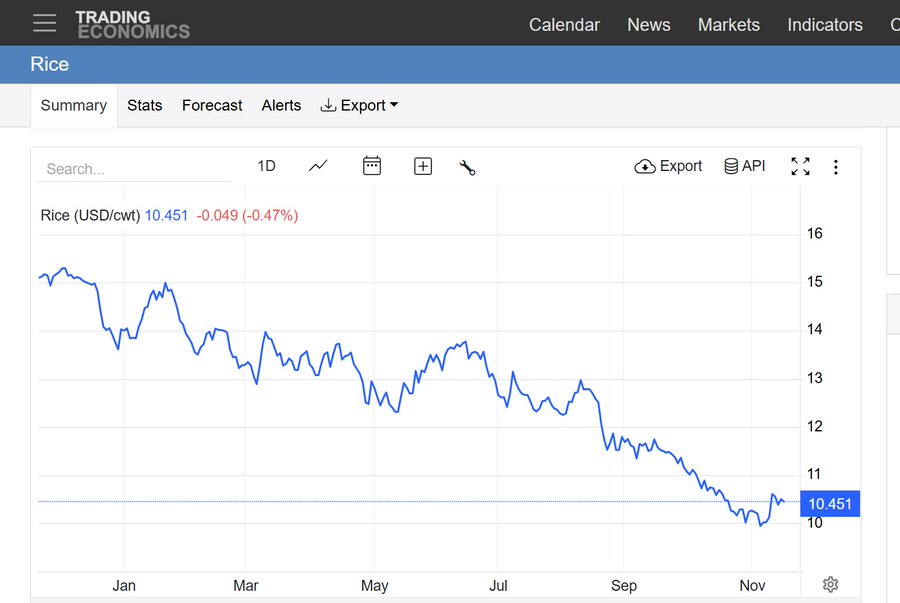
Task: Open chart settings gear icon
Action: 830,585
